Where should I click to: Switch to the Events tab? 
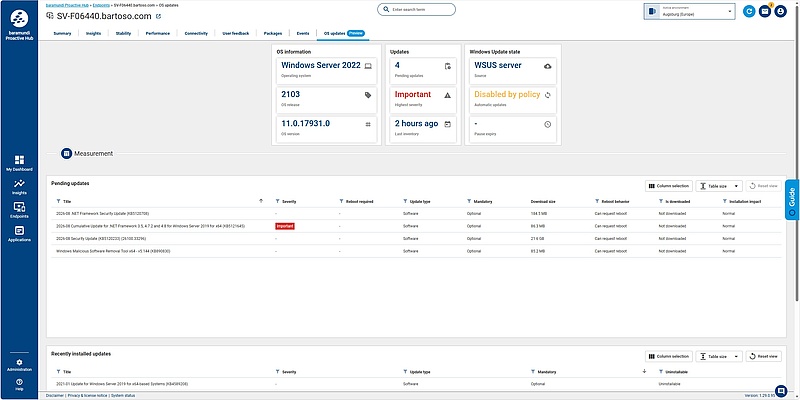pos(303,33)
